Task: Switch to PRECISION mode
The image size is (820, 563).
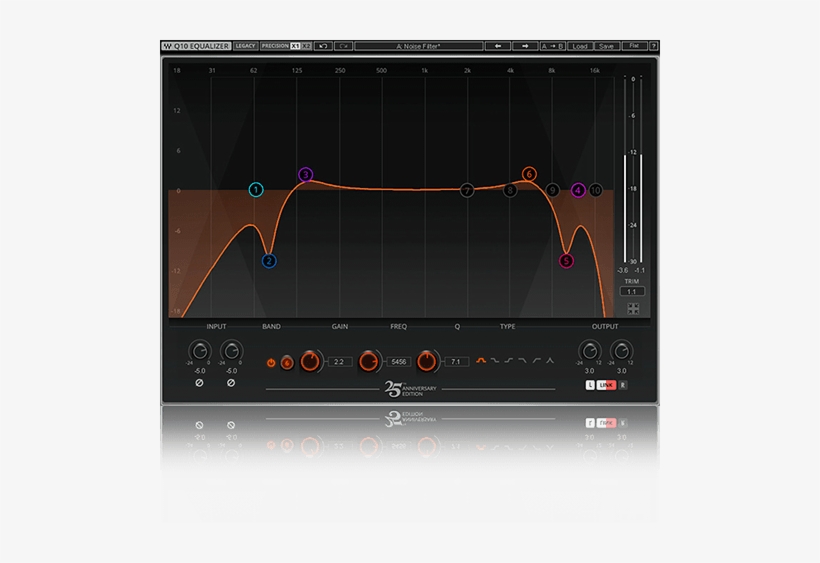Action: coord(275,46)
